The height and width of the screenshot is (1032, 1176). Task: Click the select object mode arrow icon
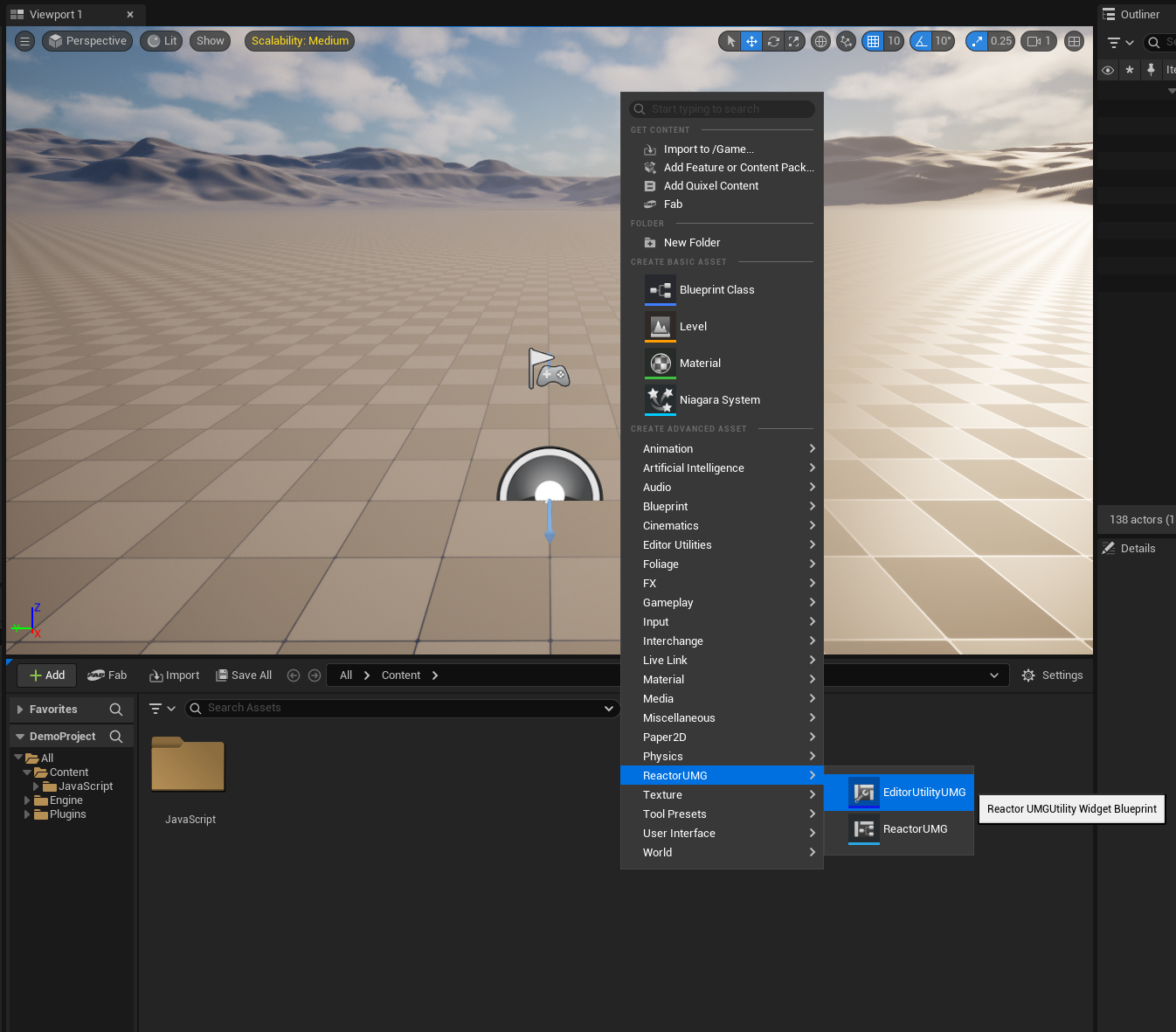point(731,41)
